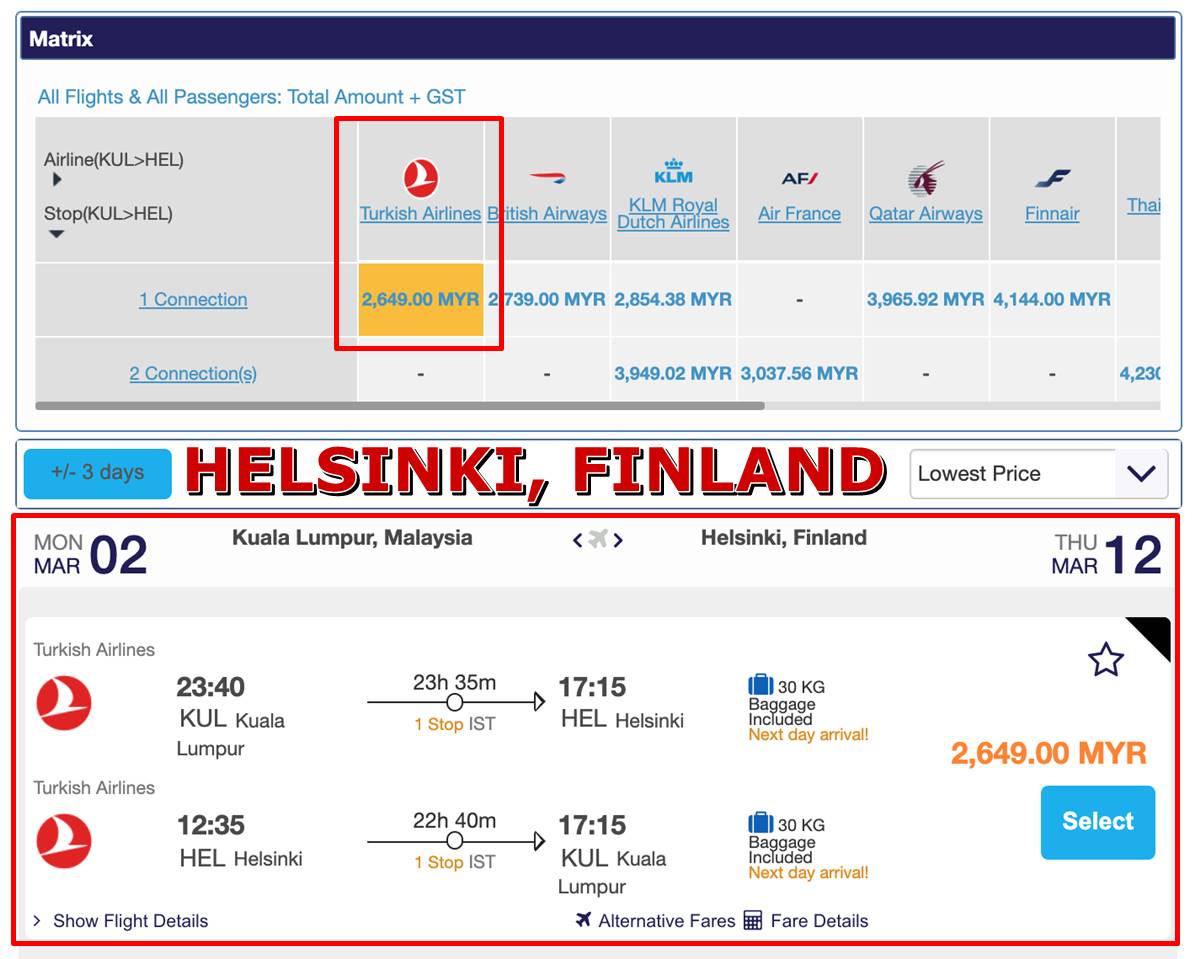
Task: Expand the Airline(KUL>HEL) arrow
Action: (x=56, y=180)
